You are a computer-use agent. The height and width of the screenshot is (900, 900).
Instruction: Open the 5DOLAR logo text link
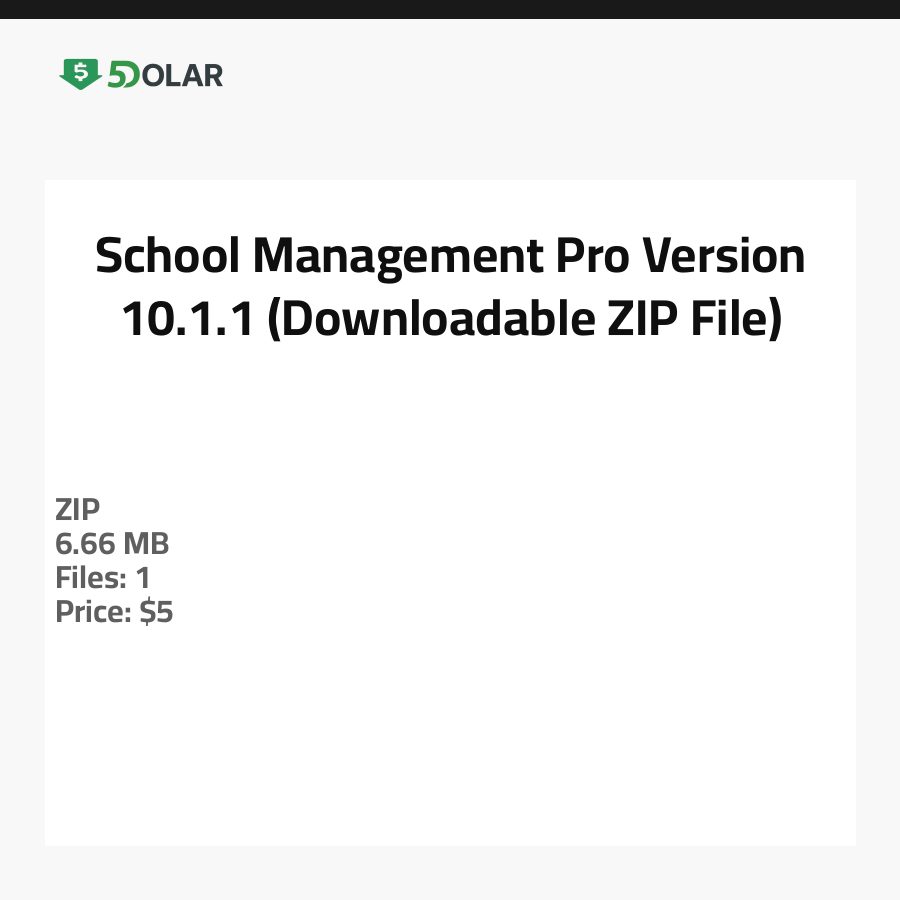pos(164,75)
